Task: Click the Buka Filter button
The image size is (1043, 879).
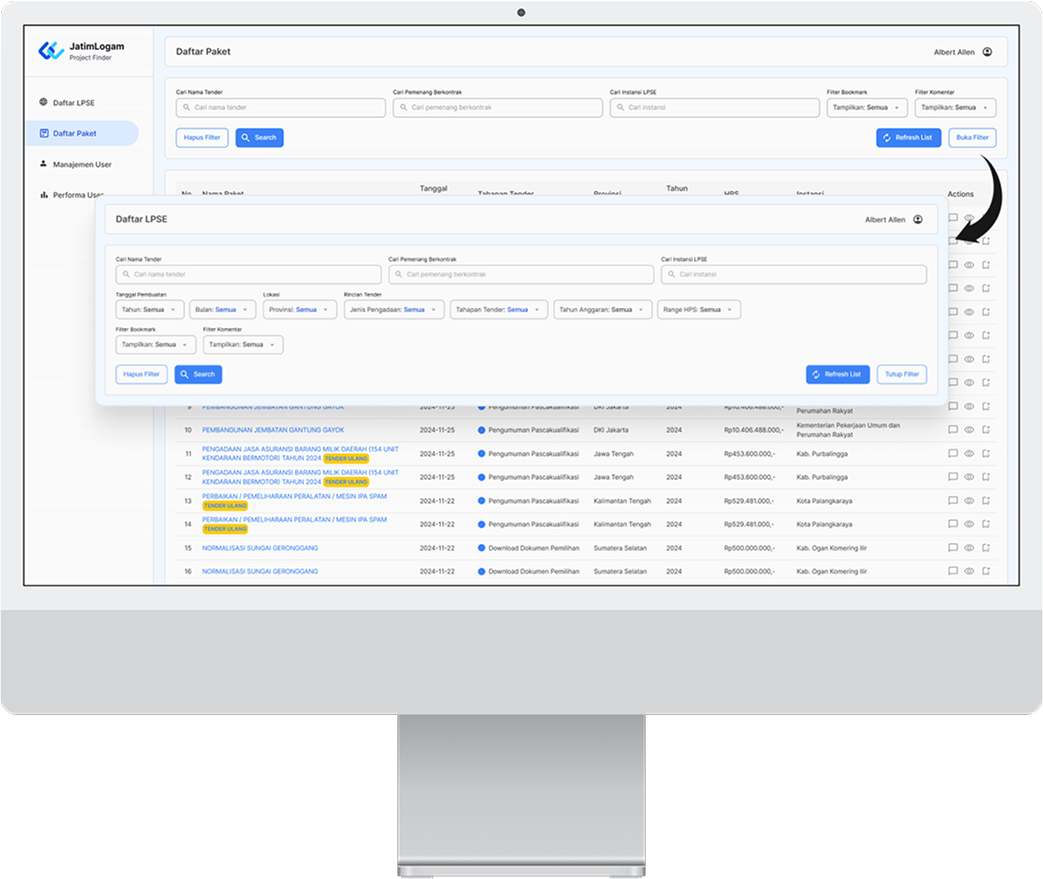Action: click(x=972, y=138)
